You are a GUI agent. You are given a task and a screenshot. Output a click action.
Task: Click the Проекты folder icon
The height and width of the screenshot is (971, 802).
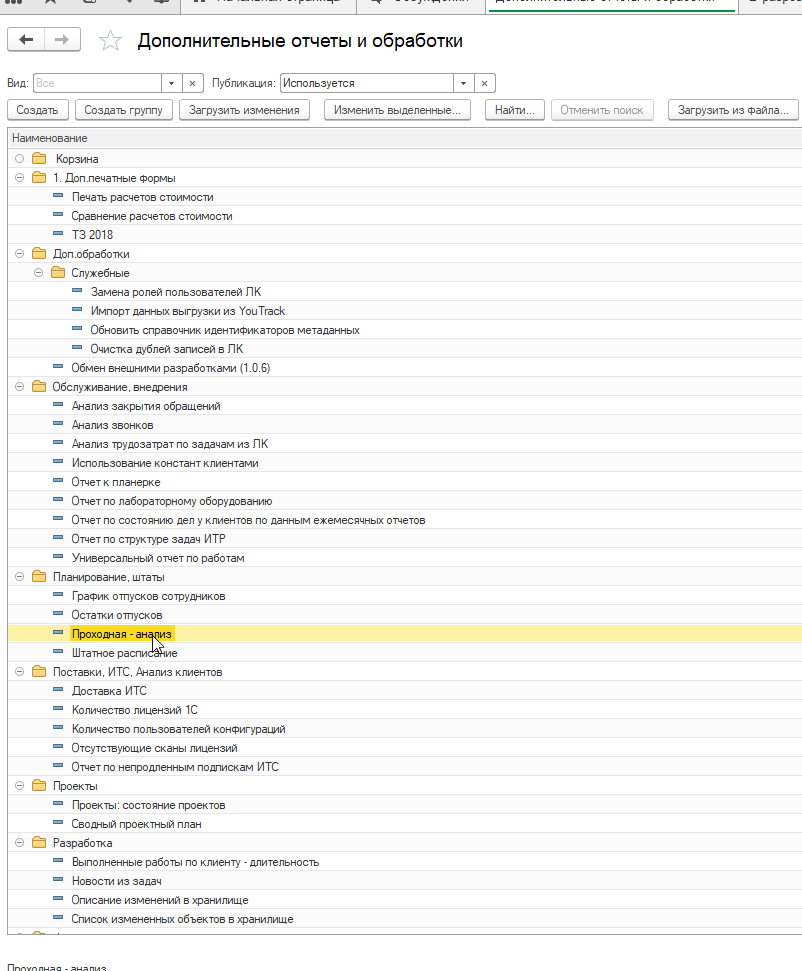click(39, 786)
